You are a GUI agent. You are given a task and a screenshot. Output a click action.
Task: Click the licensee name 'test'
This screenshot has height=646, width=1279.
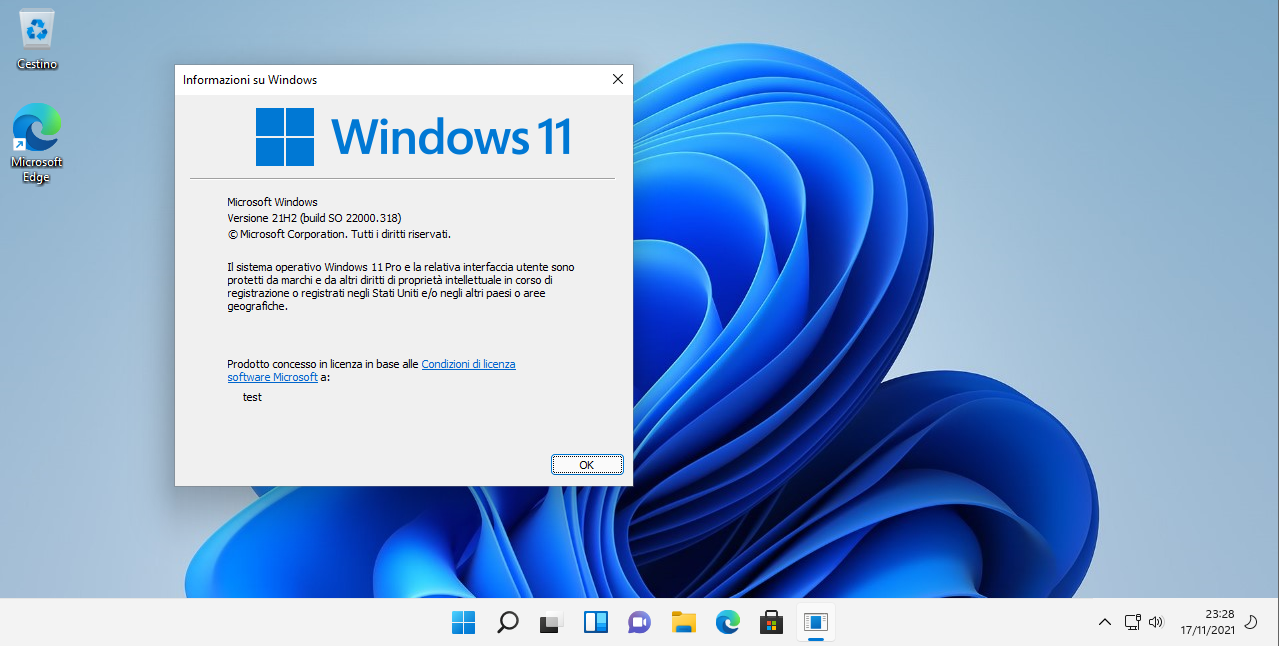click(252, 397)
